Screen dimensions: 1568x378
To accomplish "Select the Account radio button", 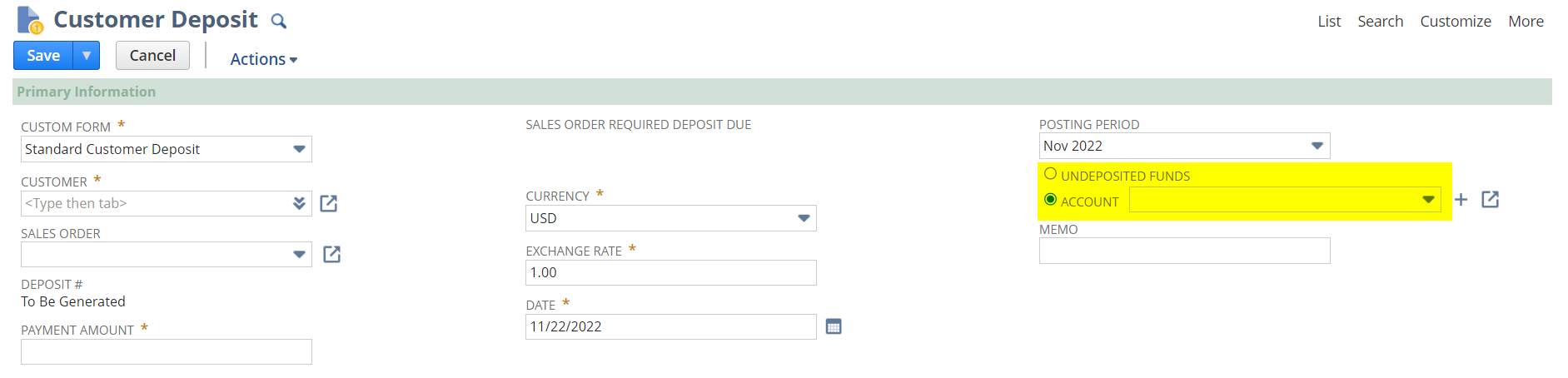I will click(x=1050, y=200).
